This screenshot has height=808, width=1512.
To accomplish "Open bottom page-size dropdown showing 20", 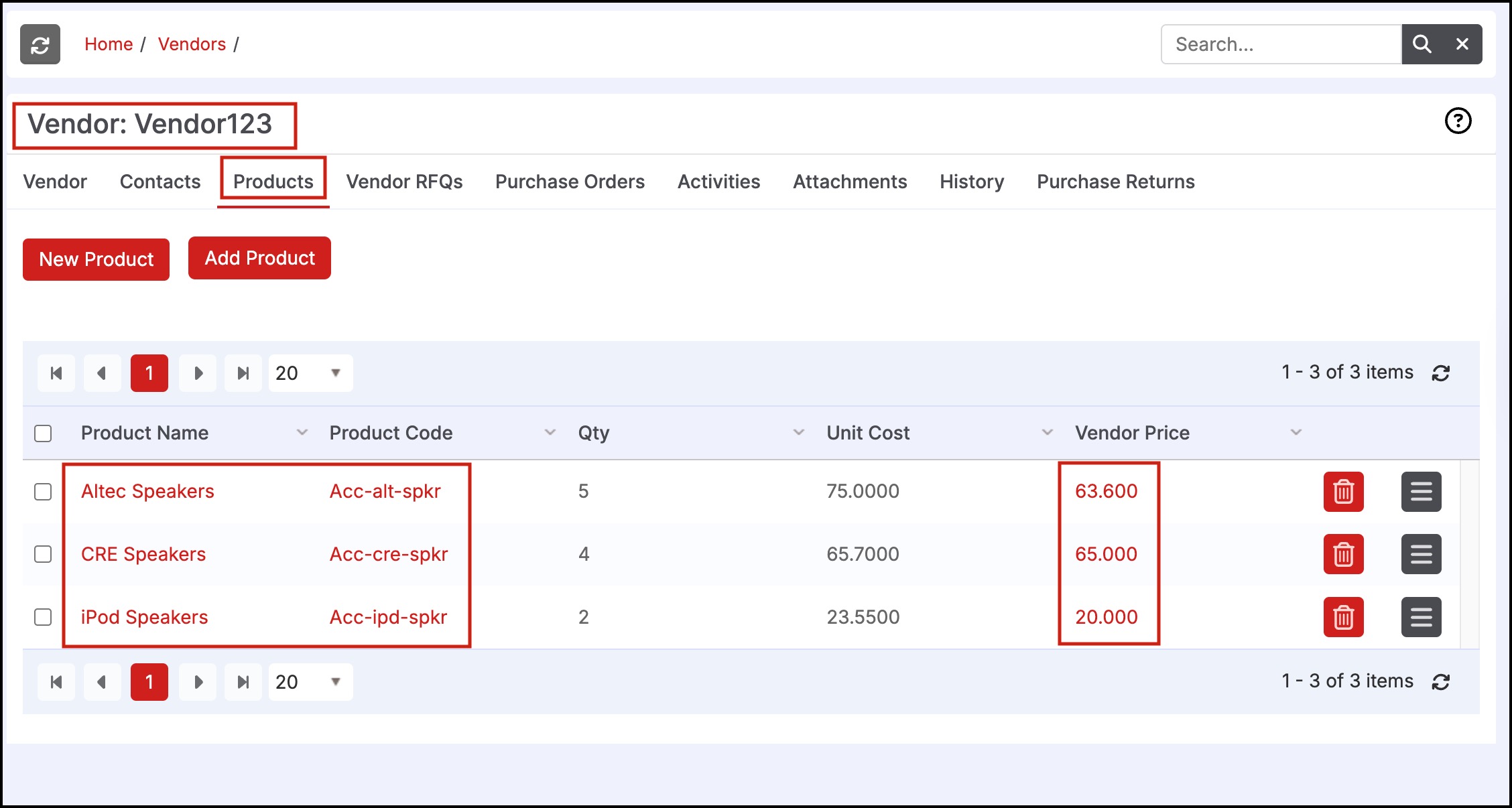I will (310, 682).
